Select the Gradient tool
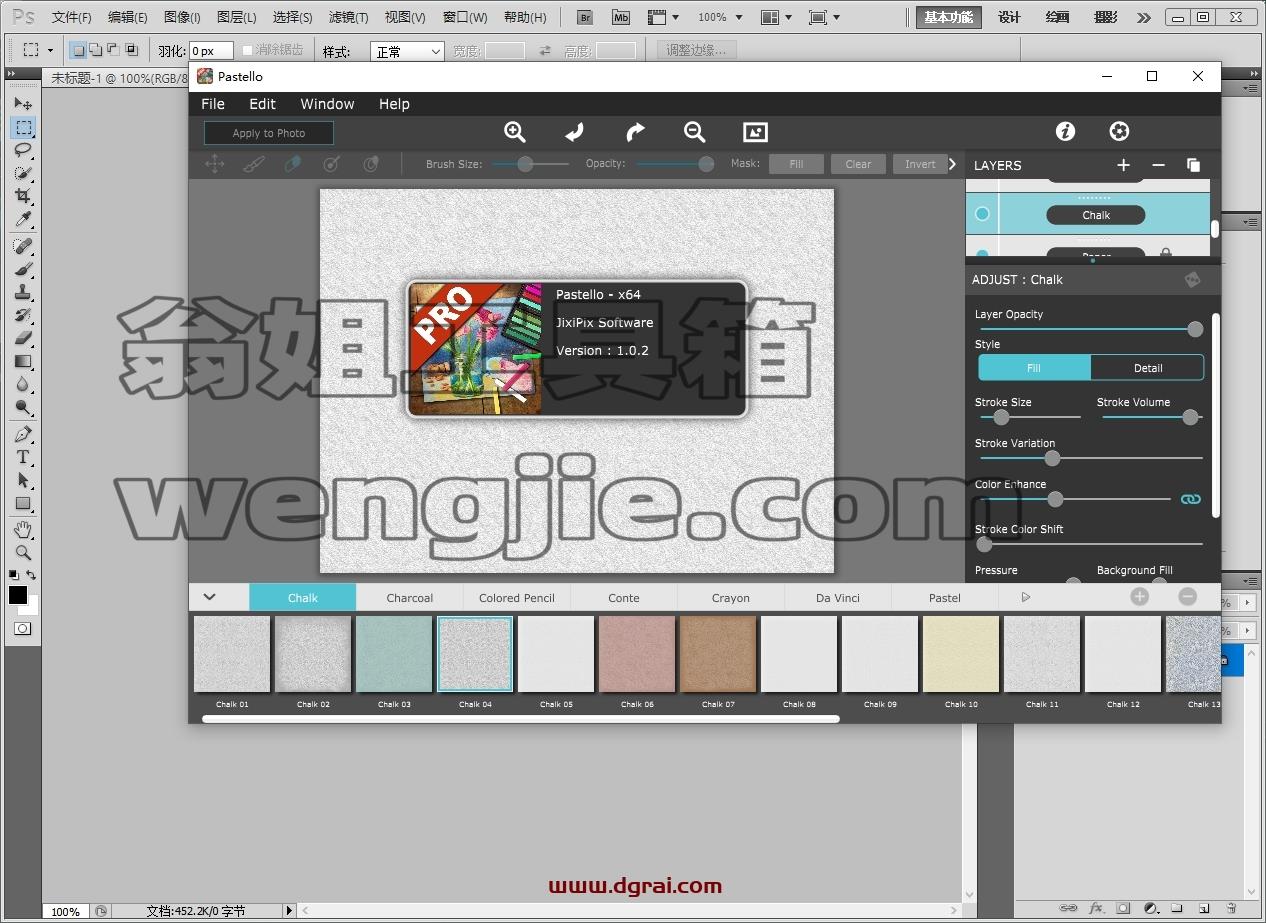 [22, 361]
